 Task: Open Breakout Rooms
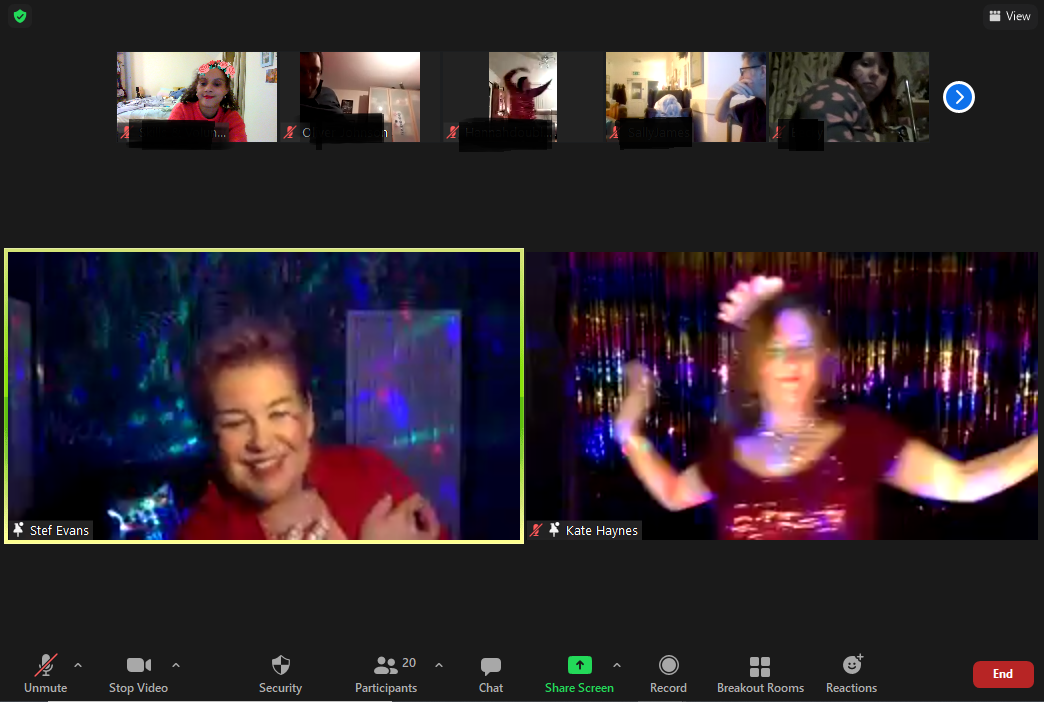click(x=760, y=674)
